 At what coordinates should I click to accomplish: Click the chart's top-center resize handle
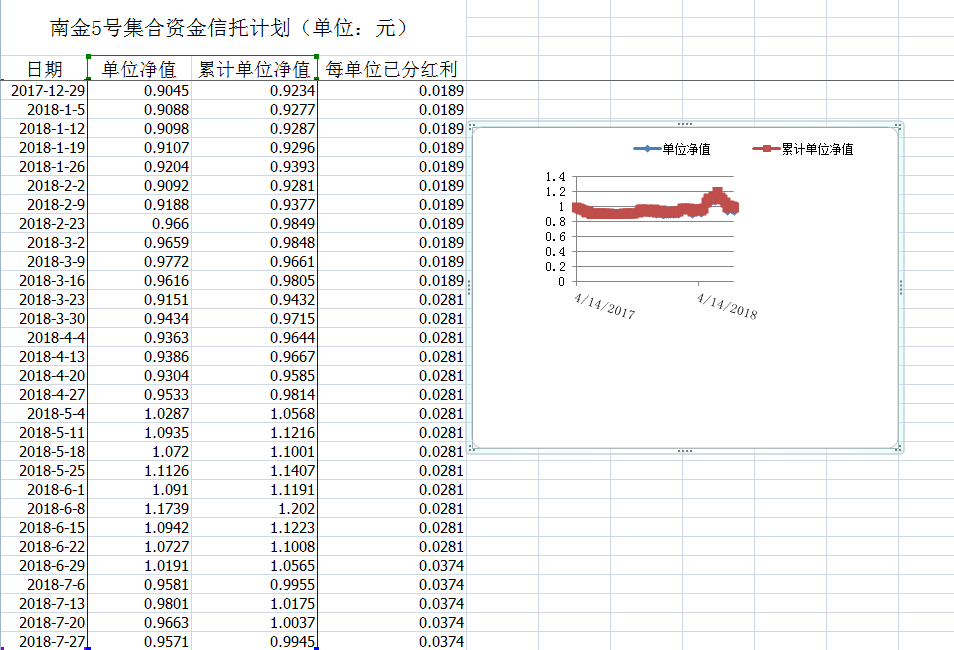[685, 124]
